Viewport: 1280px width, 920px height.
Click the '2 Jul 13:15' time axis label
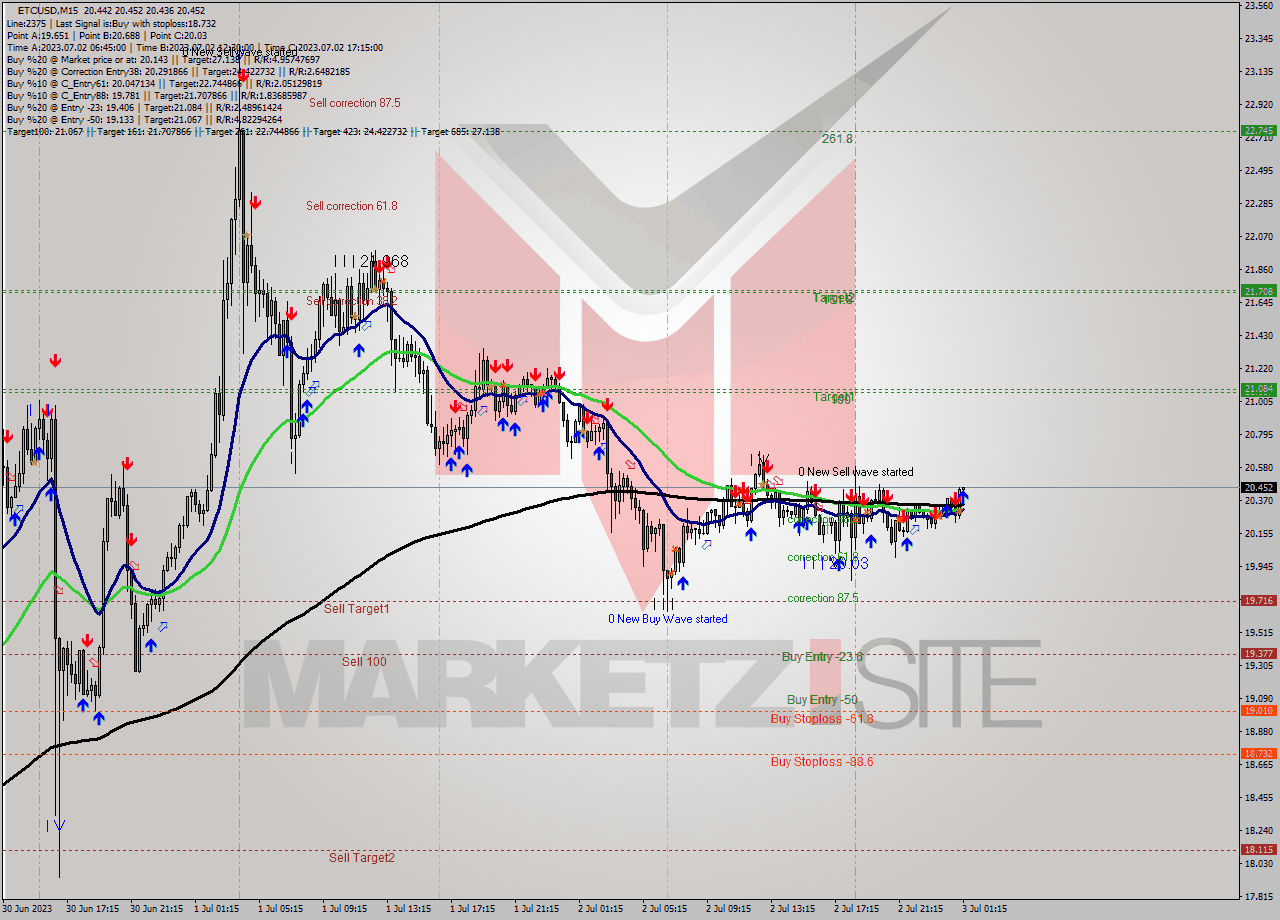click(x=792, y=909)
